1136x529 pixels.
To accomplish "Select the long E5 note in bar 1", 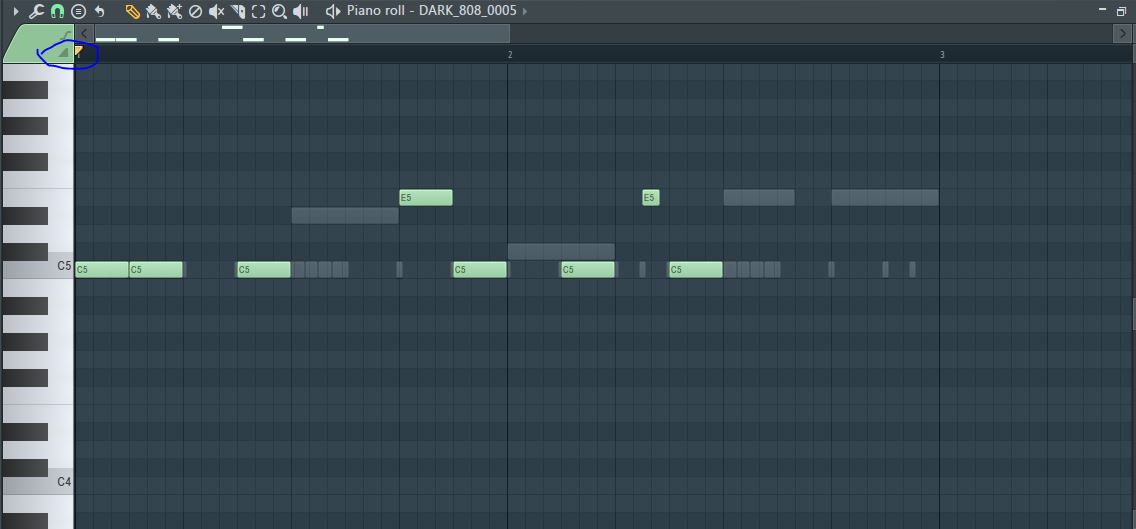I will pos(426,198).
